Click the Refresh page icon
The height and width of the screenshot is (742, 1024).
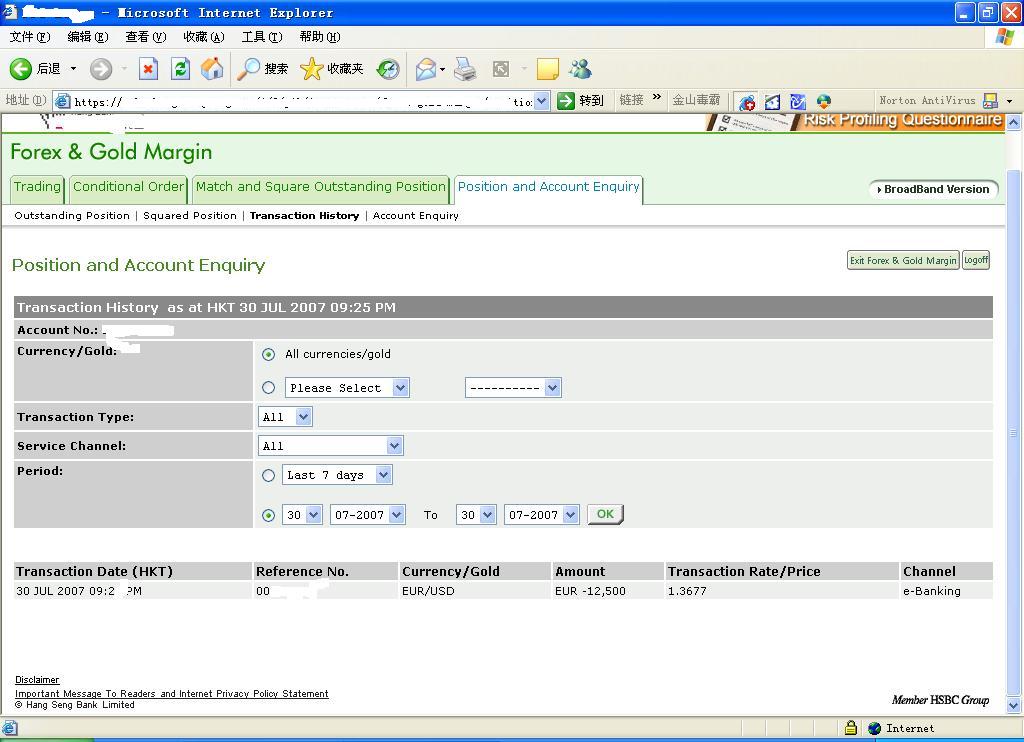[180, 69]
